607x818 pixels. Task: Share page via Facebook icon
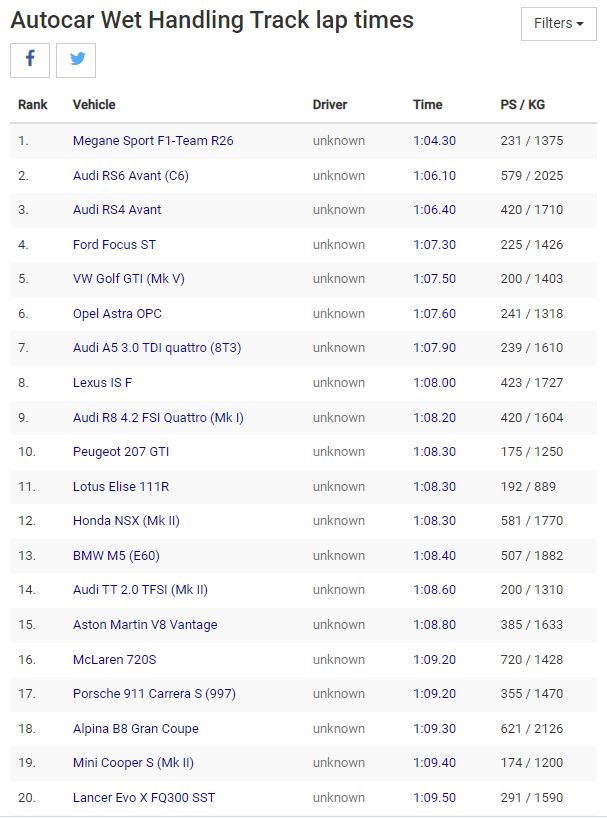click(30, 61)
